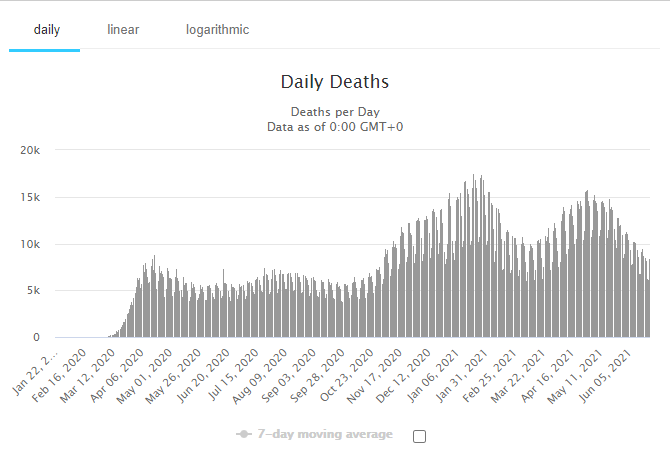Enable the 7-day moving average checkbox

(419, 436)
